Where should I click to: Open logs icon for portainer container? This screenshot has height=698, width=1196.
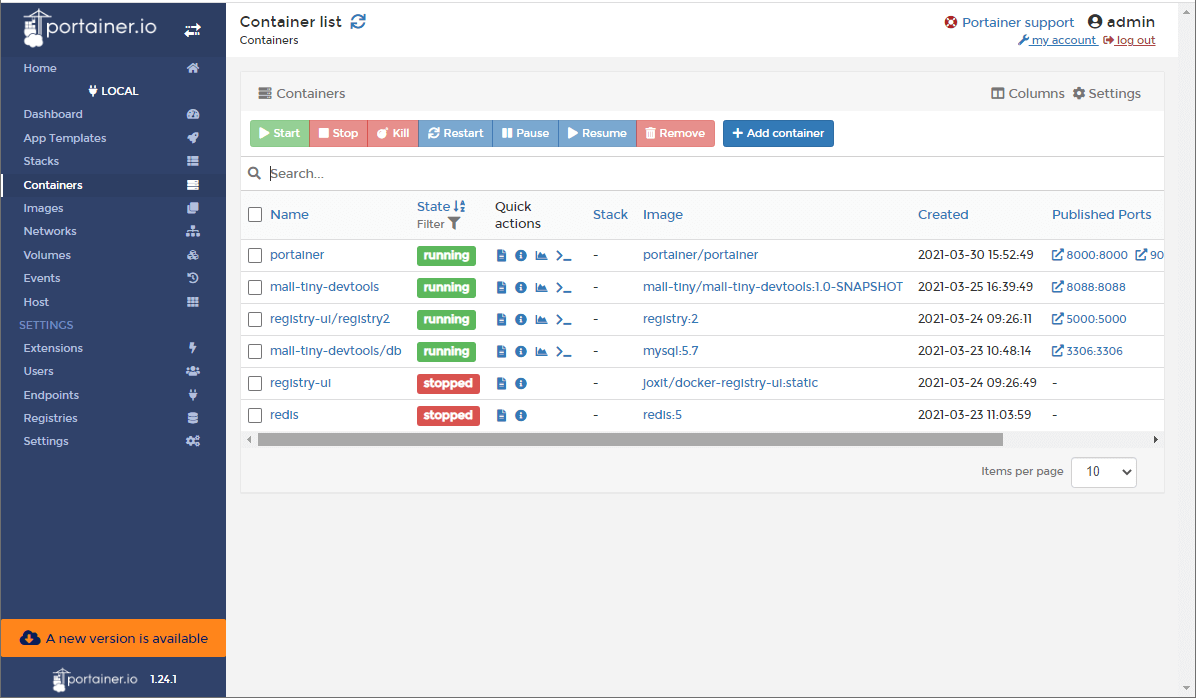502,256
